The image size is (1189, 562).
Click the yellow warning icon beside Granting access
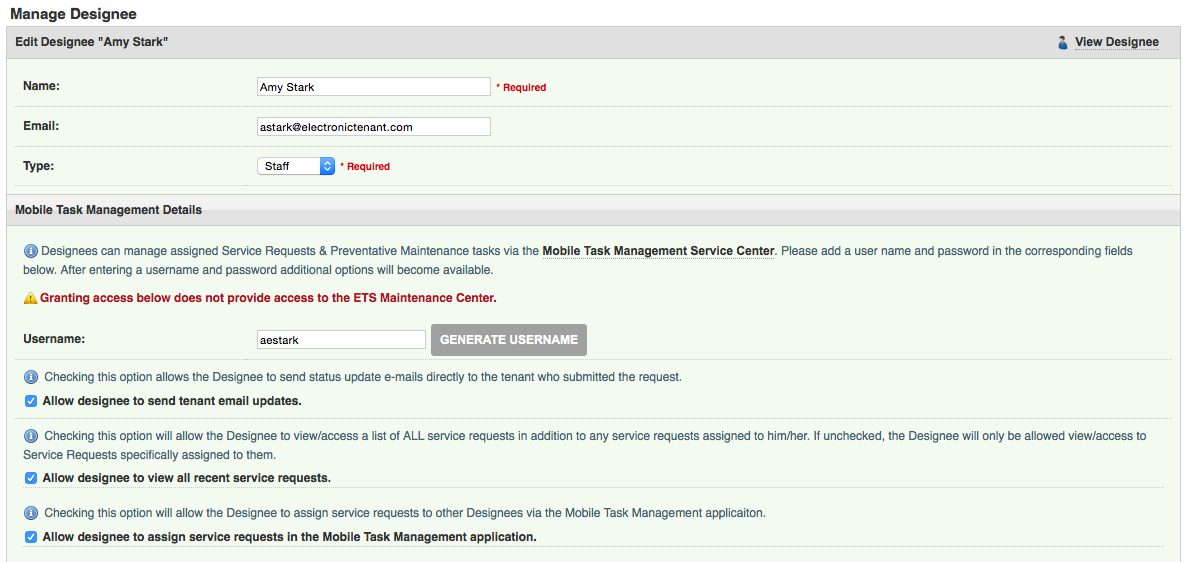pyautogui.click(x=31, y=298)
